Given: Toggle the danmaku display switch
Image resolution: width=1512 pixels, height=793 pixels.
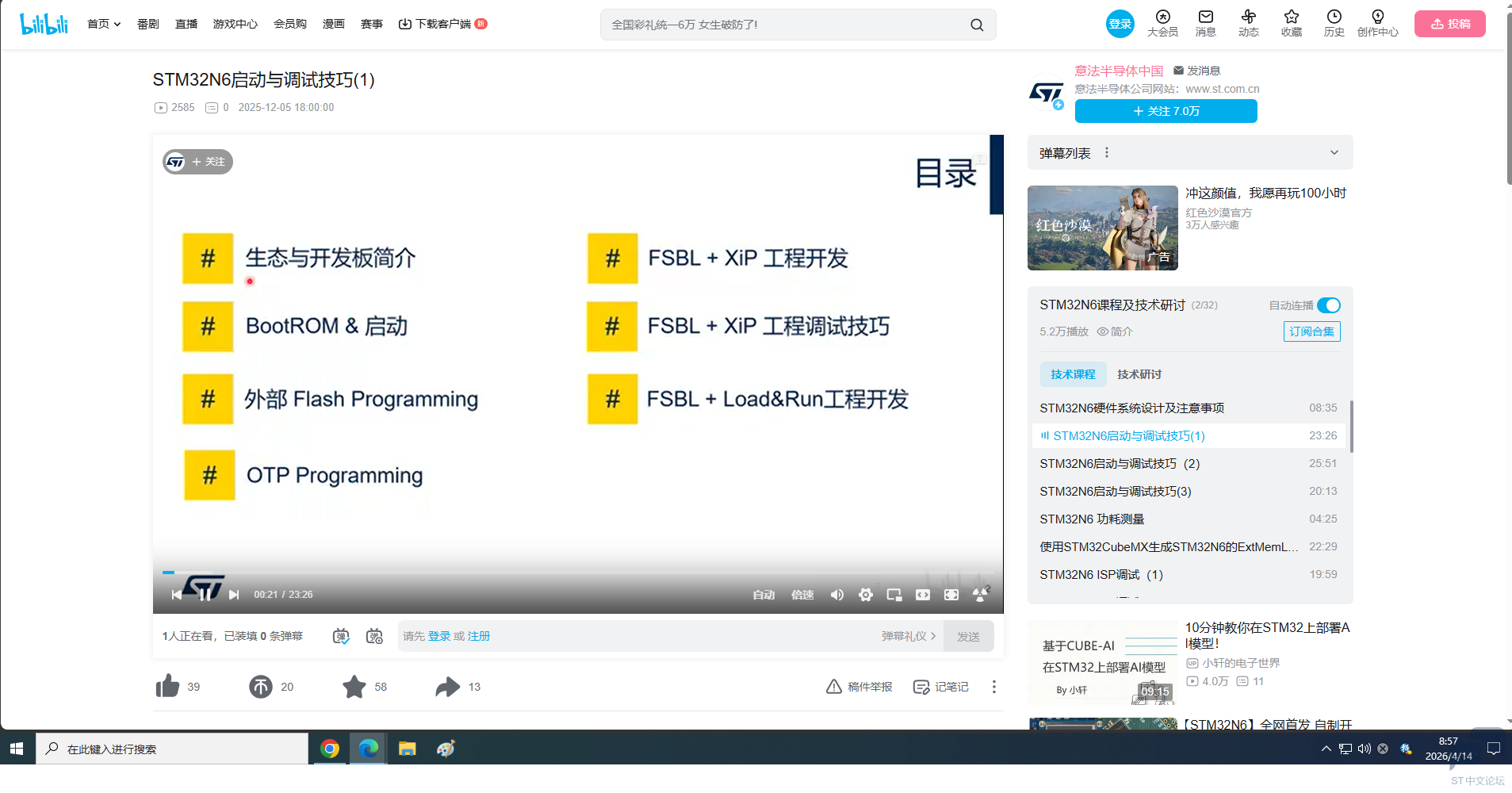Looking at the screenshot, I should click(x=341, y=636).
